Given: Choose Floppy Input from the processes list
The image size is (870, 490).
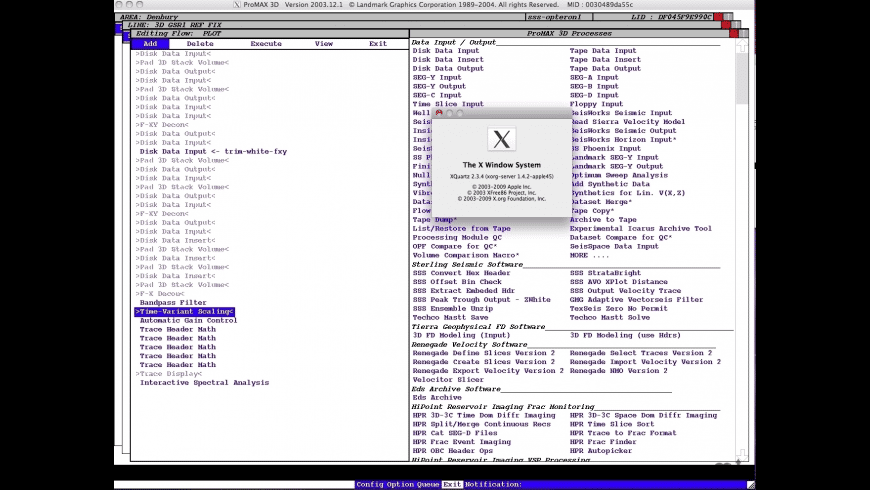Looking at the screenshot, I should click(x=596, y=104).
